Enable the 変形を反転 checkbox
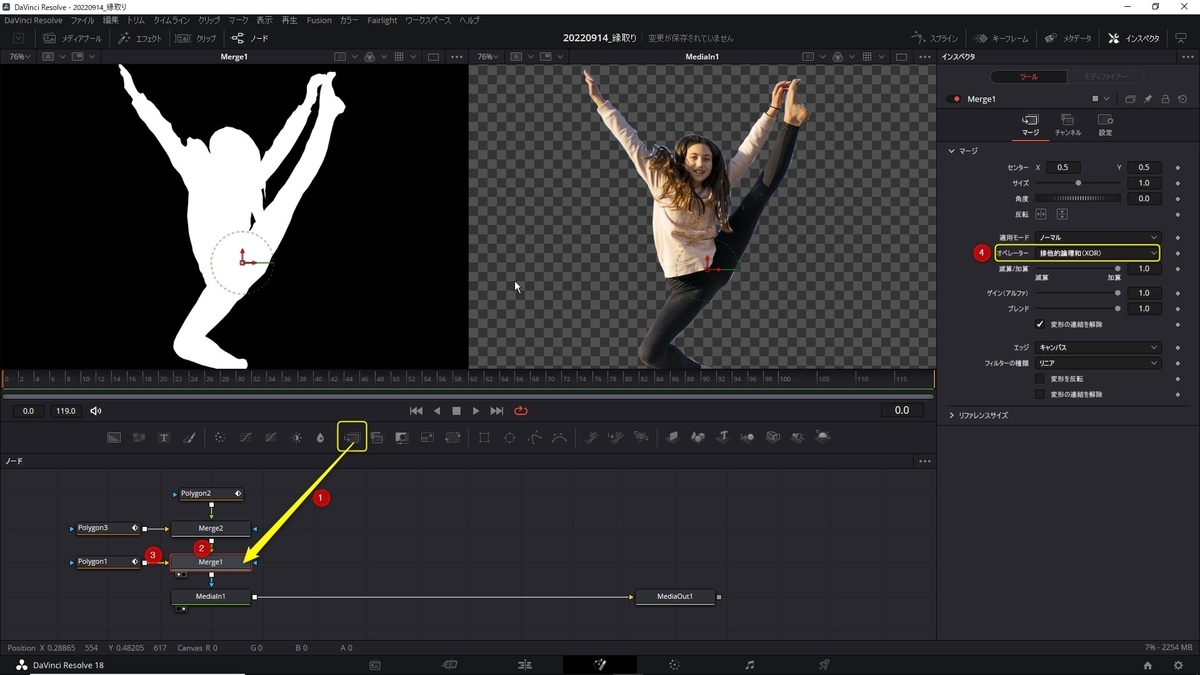1200x675 pixels. 1040,379
